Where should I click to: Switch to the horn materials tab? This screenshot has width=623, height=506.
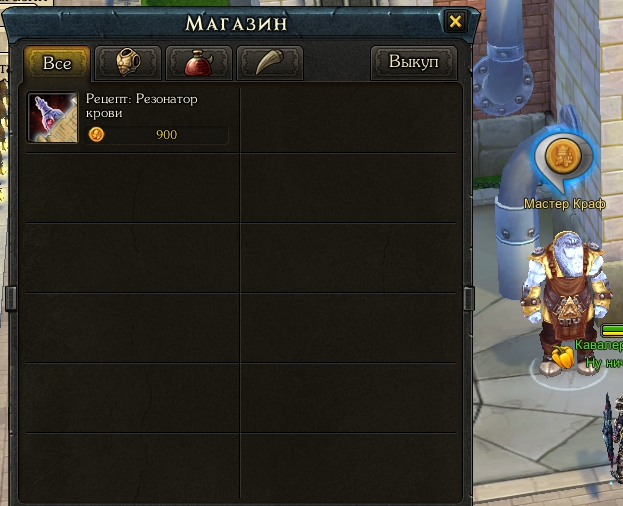coord(270,63)
